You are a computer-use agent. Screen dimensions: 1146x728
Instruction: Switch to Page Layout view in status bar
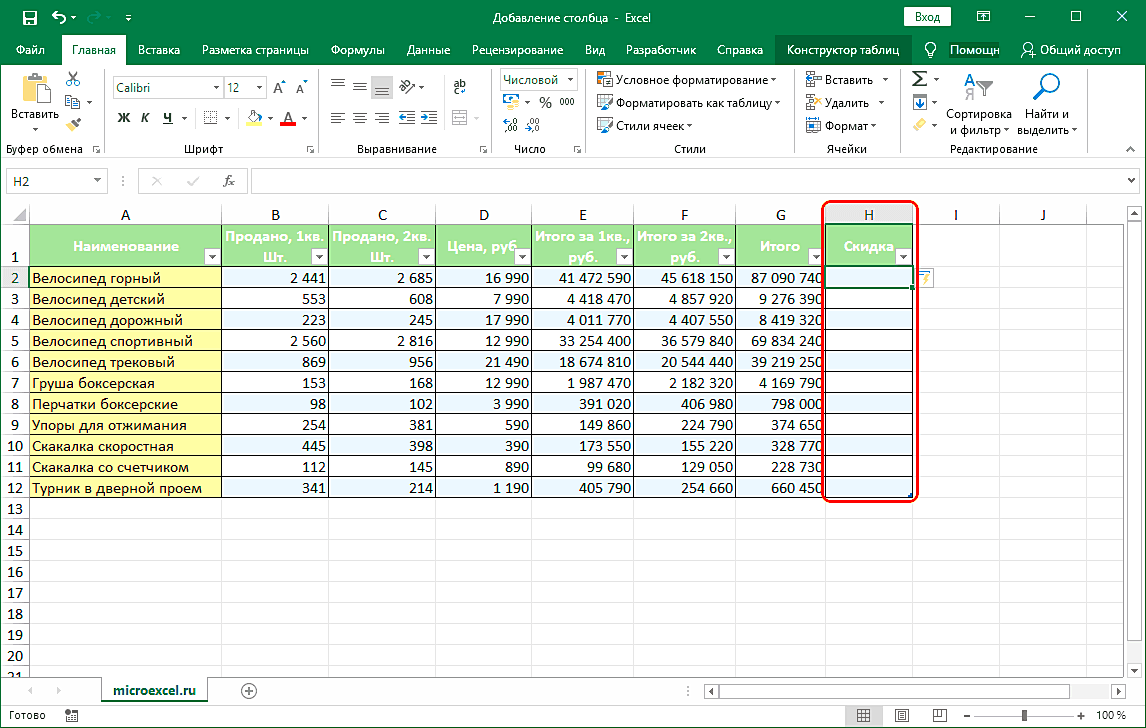click(902, 715)
